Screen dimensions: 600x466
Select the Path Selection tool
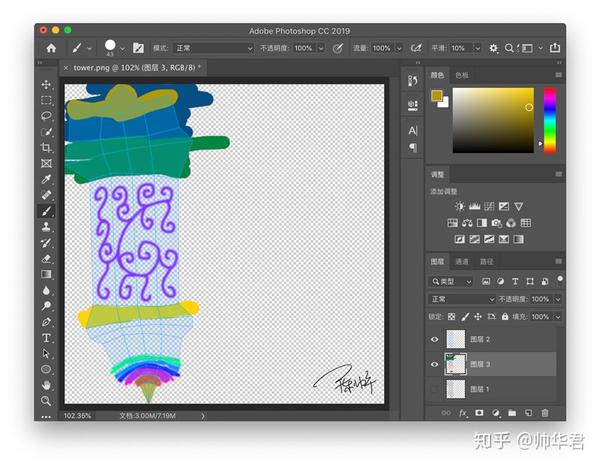coord(46,354)
